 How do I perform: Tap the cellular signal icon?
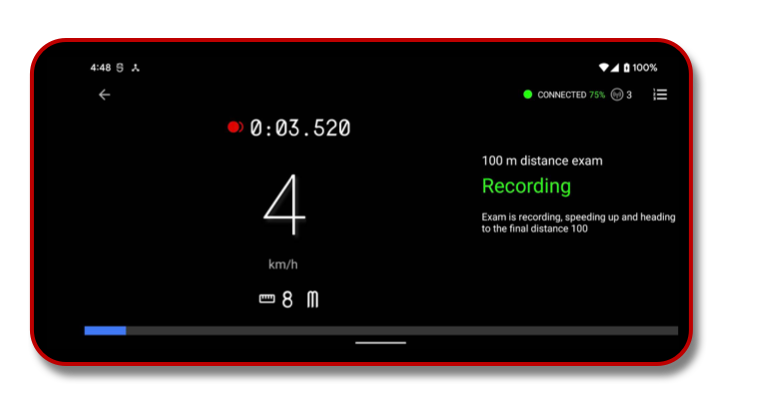(615, 67)
